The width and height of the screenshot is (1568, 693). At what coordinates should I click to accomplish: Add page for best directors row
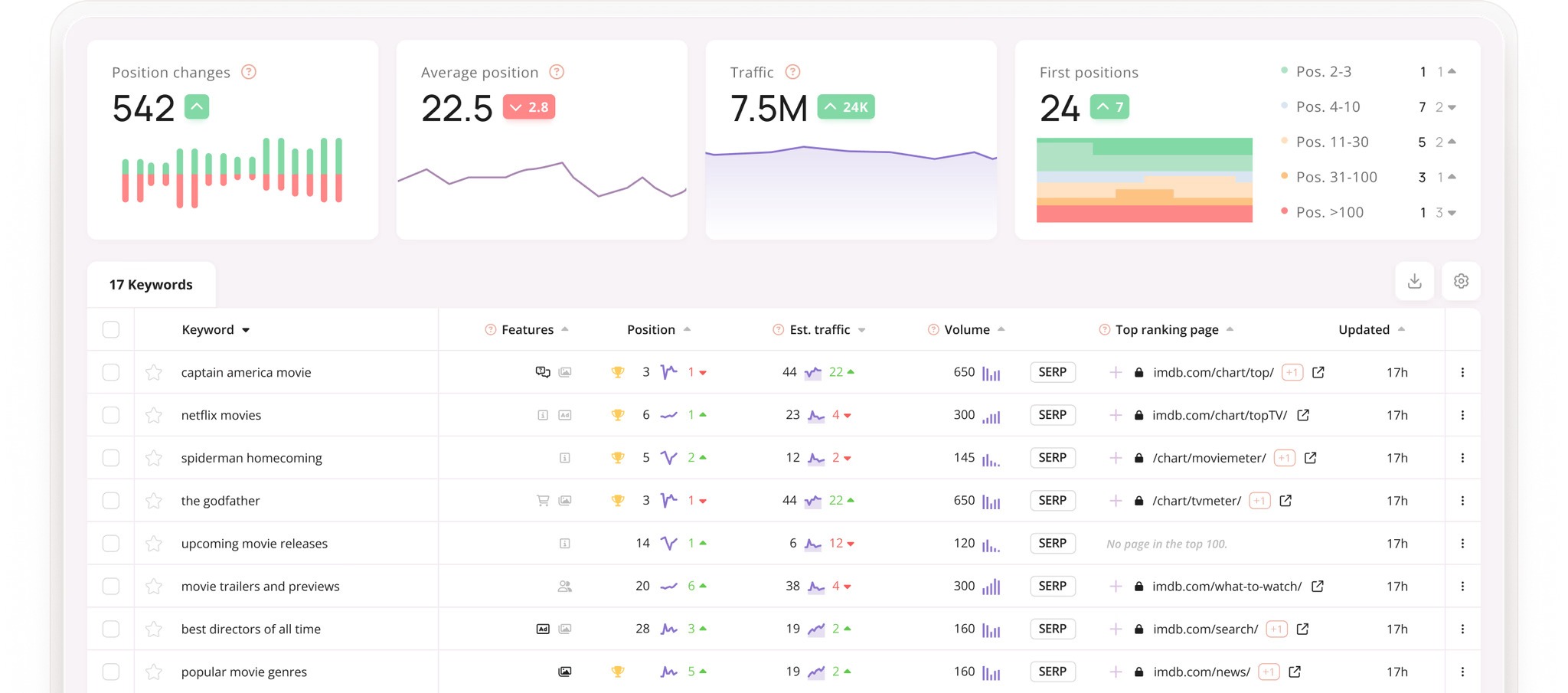(1116, 629)
